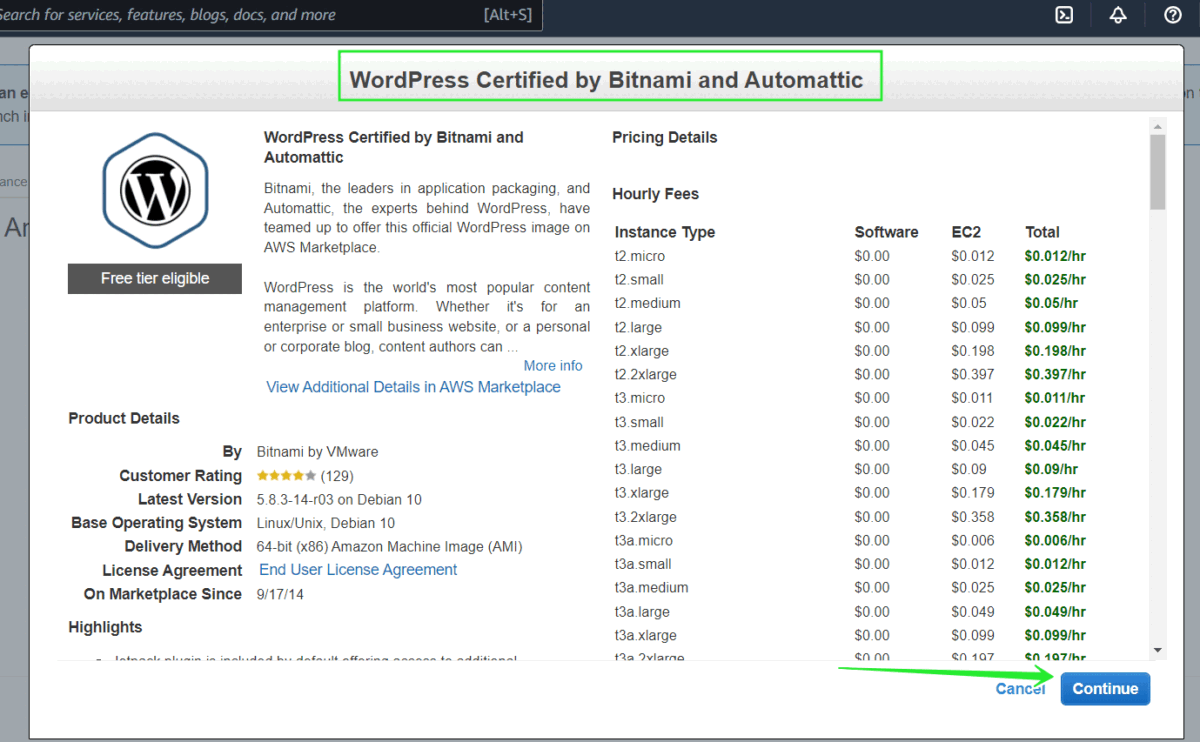Click the pricing panel scrollbar thumb

pyautogui.click(x=1158, y=172)
